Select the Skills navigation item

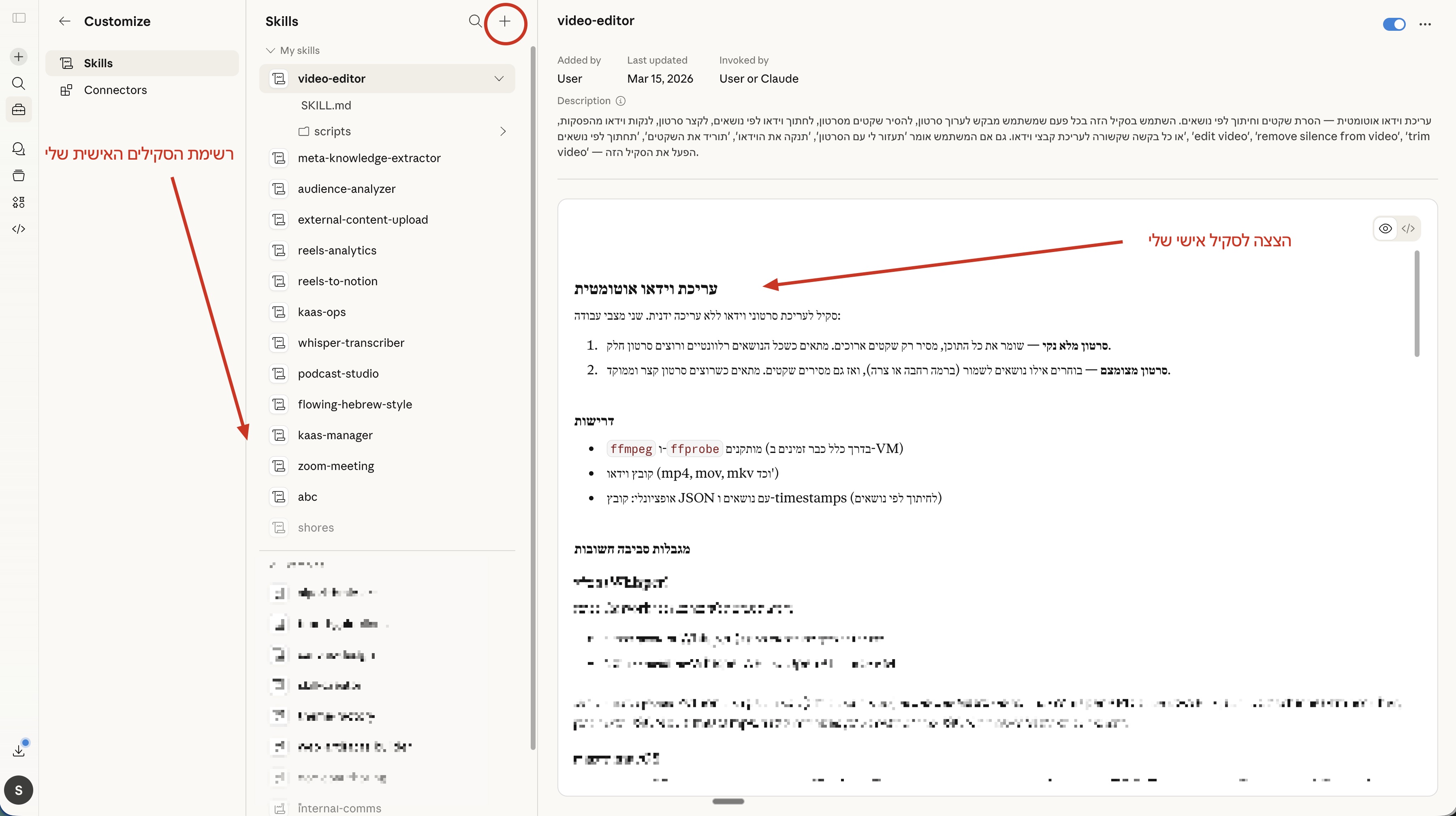pyautogui.click(x=98, y=63)
